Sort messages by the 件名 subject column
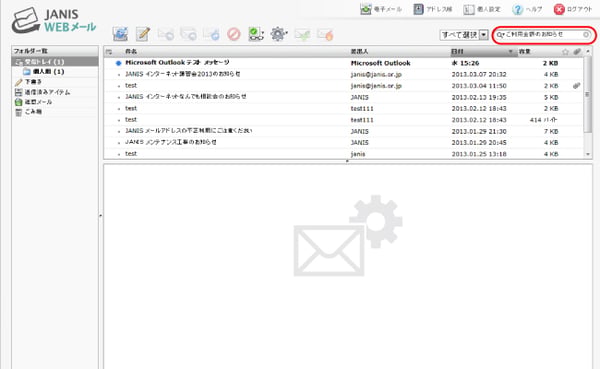Image resolution: width=600 pixels, height=369 pixels. [x=131, y=51]
